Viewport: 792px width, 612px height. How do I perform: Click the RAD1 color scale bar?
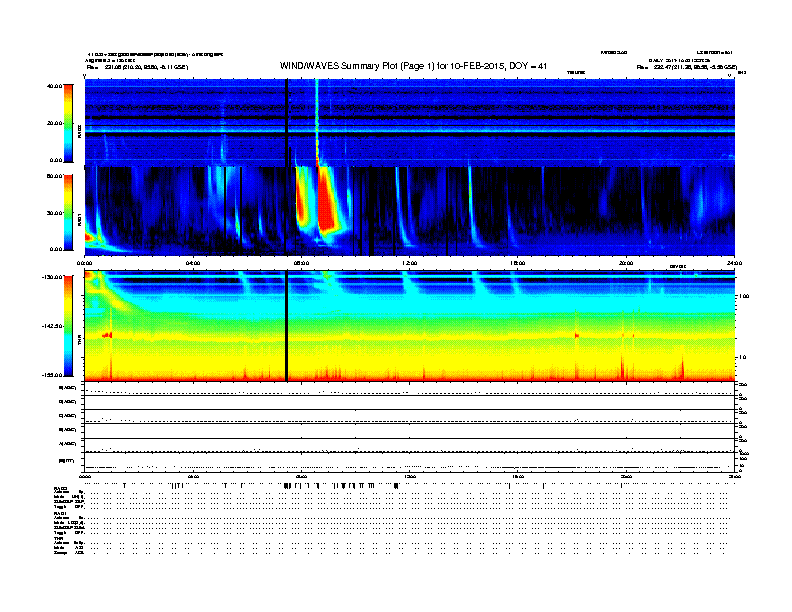pos(68,212)
